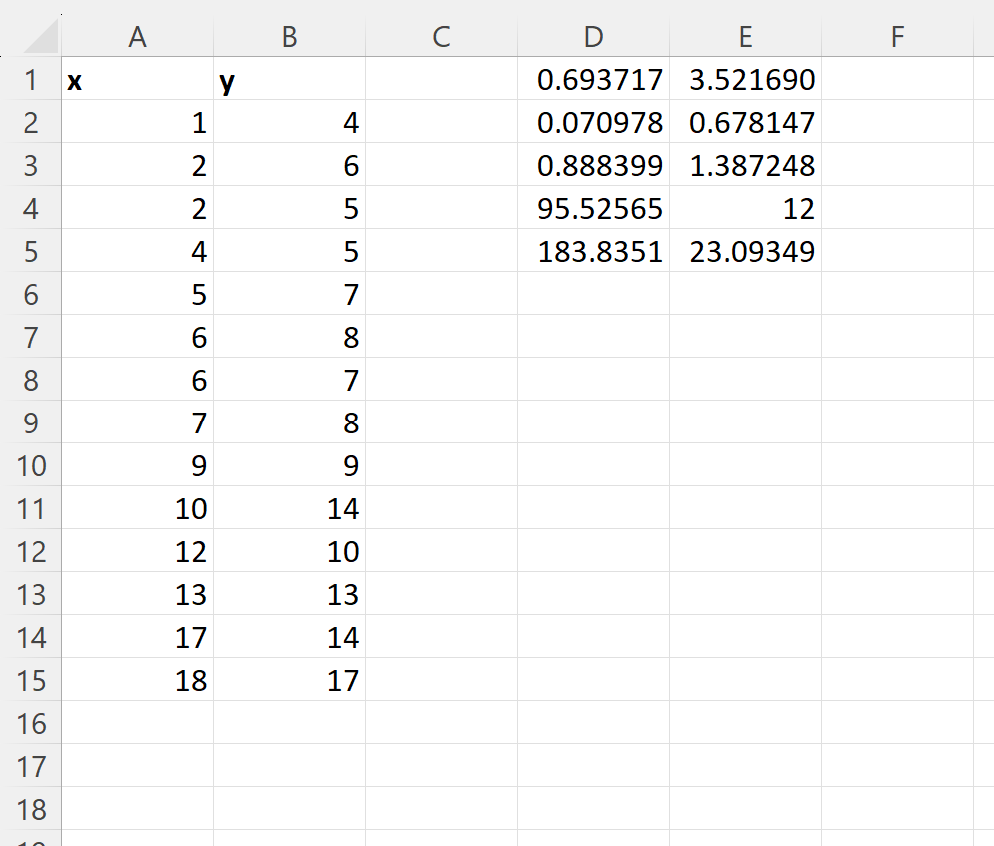Select cell D1 with value 0.693717
Viewport: 994px width, 846px height.
pos(593,80)
